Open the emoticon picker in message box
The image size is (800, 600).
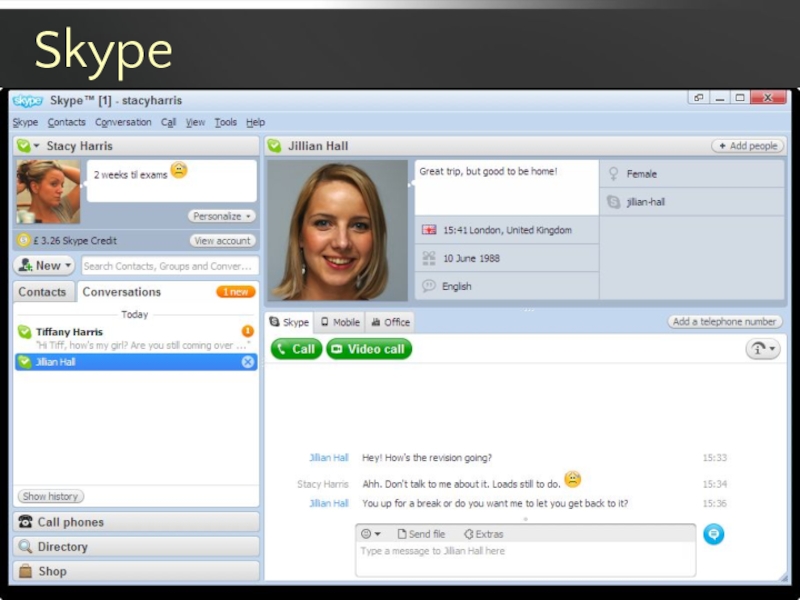coord(371,534)
